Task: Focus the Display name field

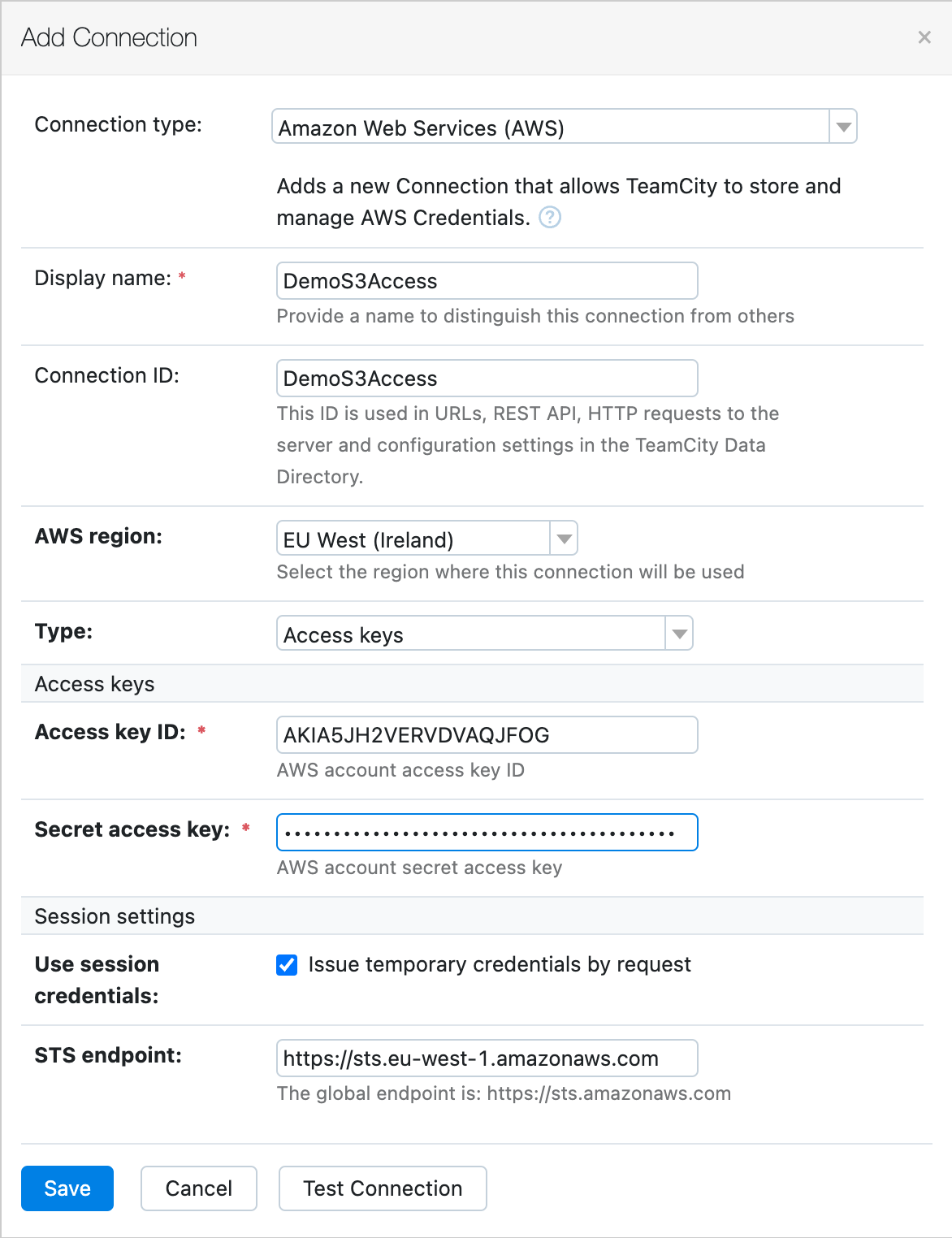Action: pos(487,281)
